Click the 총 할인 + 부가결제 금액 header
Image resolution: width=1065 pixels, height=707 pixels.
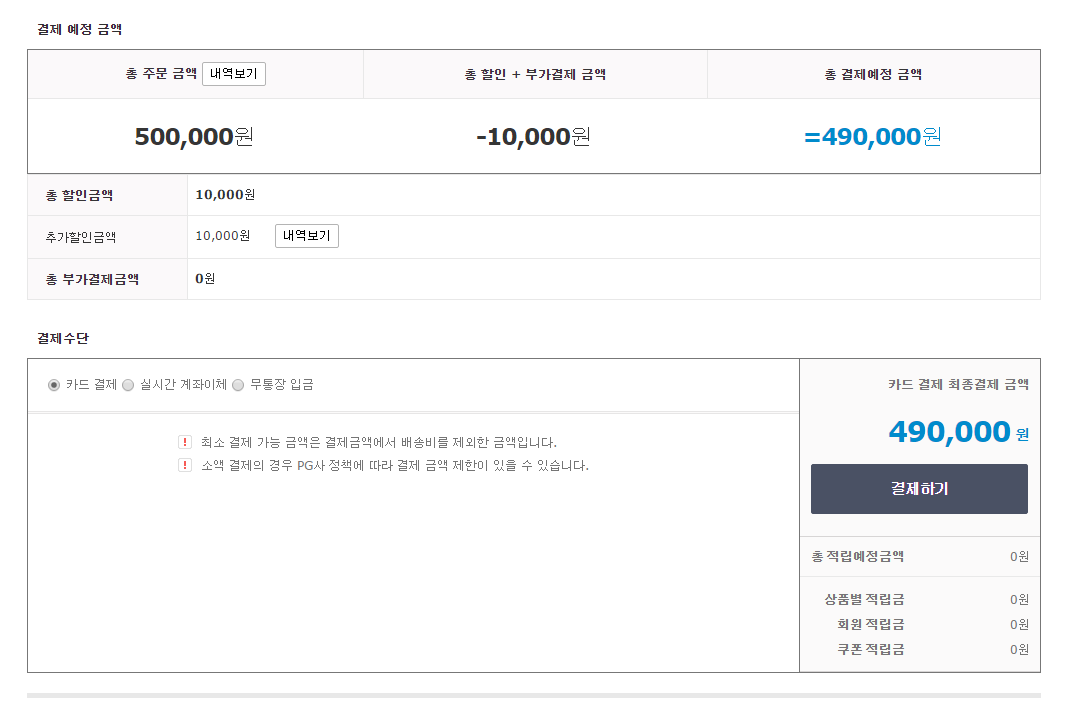tap(535, 74)
